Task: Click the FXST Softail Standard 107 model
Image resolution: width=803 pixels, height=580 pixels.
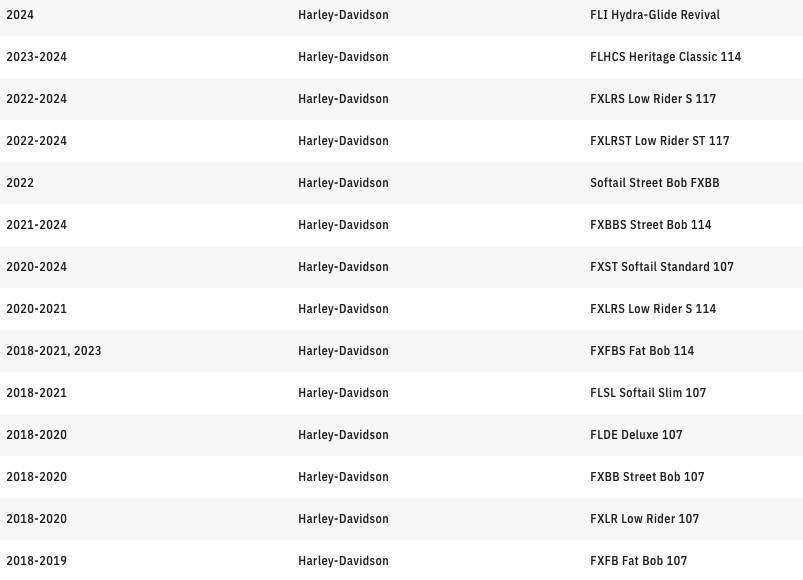Action: (661, 267)
